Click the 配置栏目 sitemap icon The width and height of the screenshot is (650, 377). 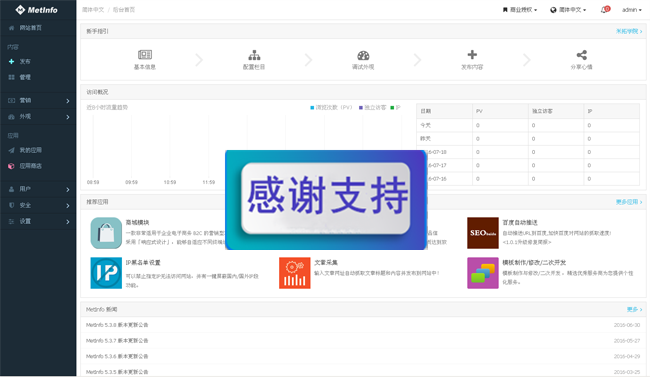[x=254, y=55]
